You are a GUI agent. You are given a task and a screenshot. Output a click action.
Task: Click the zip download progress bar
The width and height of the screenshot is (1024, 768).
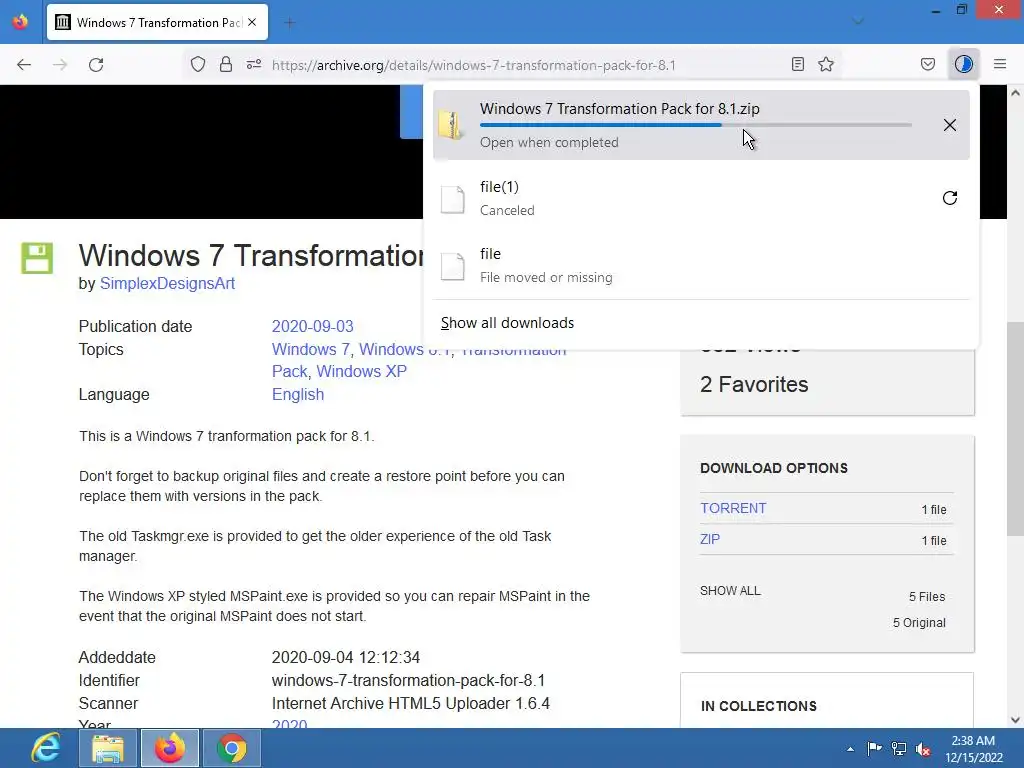[x=696, y=125]
